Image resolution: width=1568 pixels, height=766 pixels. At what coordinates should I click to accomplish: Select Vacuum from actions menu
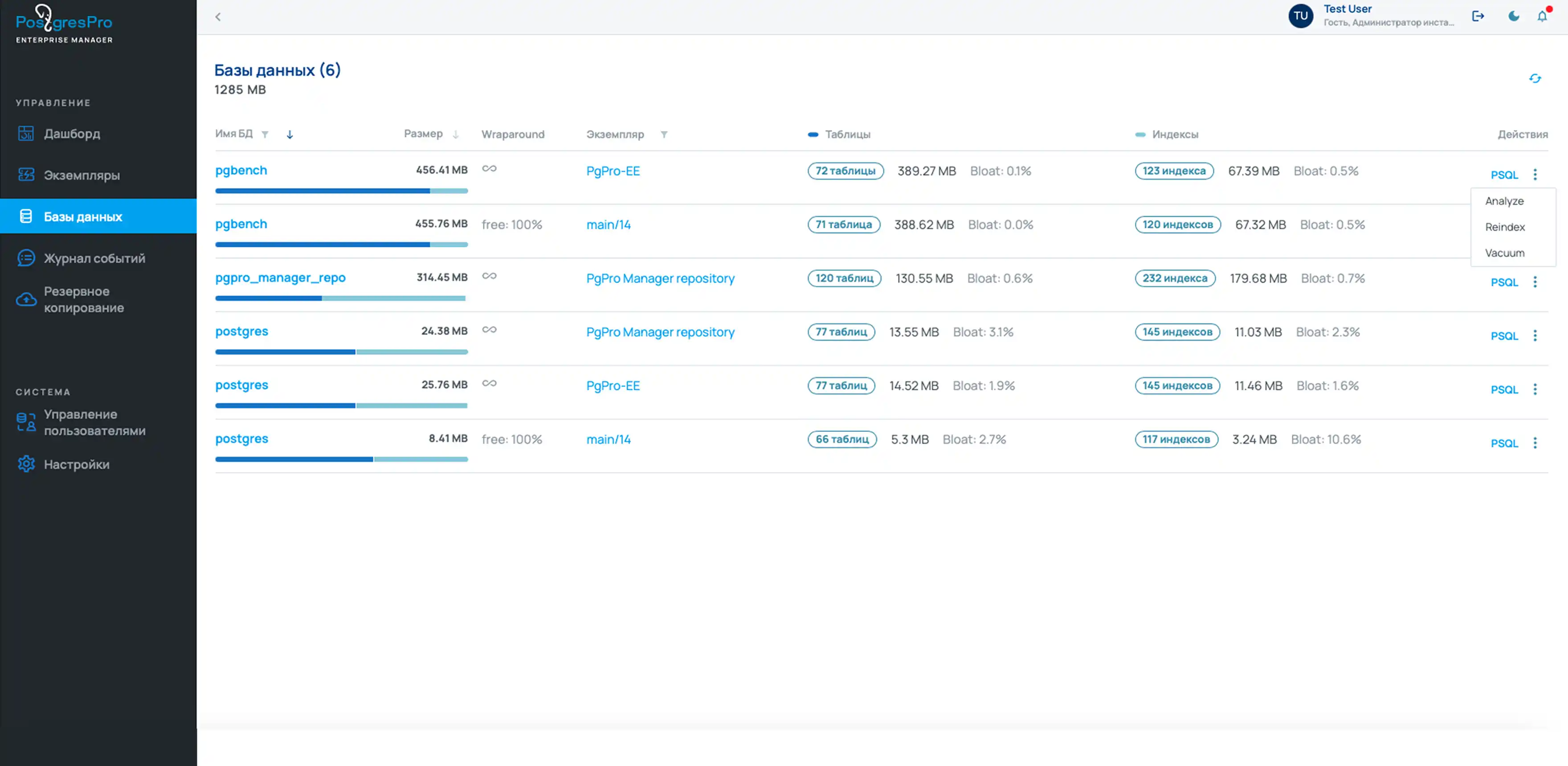(x=1504, y=253)
